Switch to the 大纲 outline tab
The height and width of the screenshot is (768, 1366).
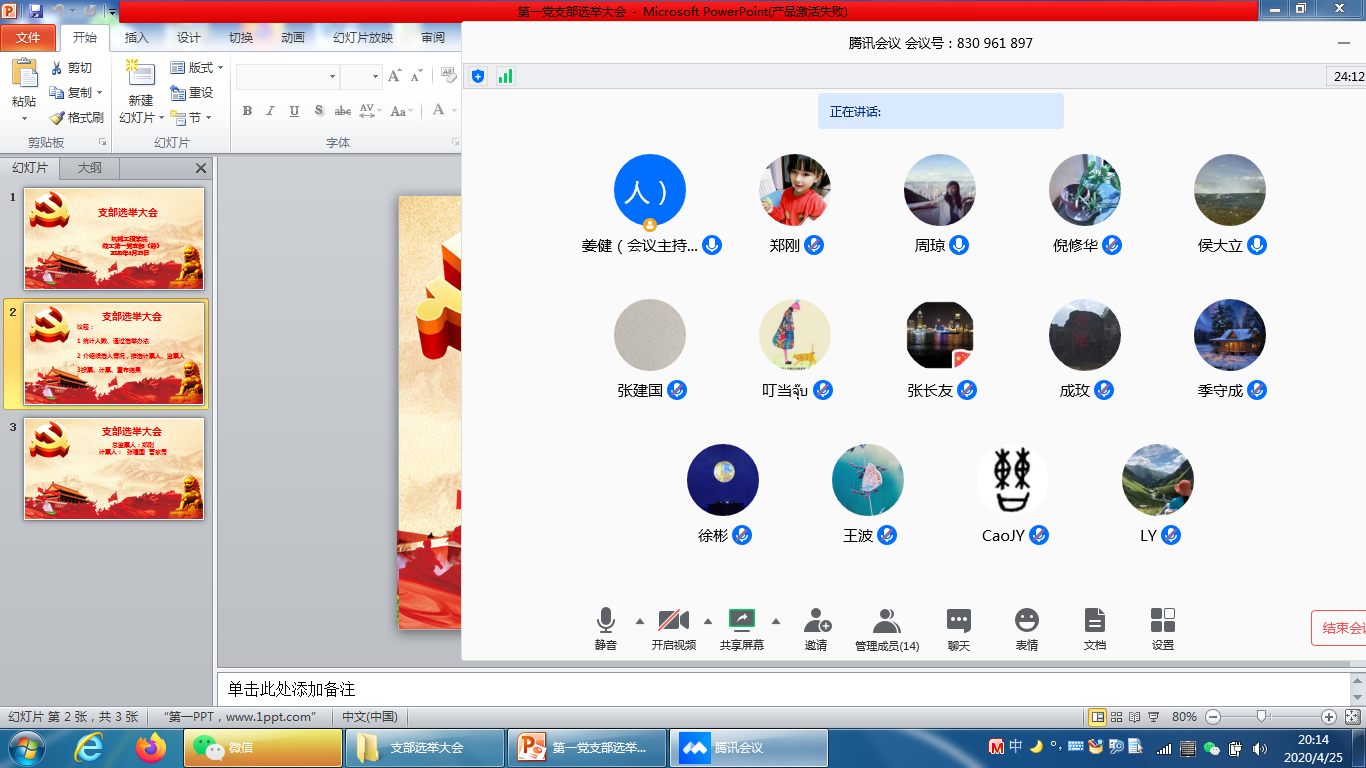tap(90, 168)
